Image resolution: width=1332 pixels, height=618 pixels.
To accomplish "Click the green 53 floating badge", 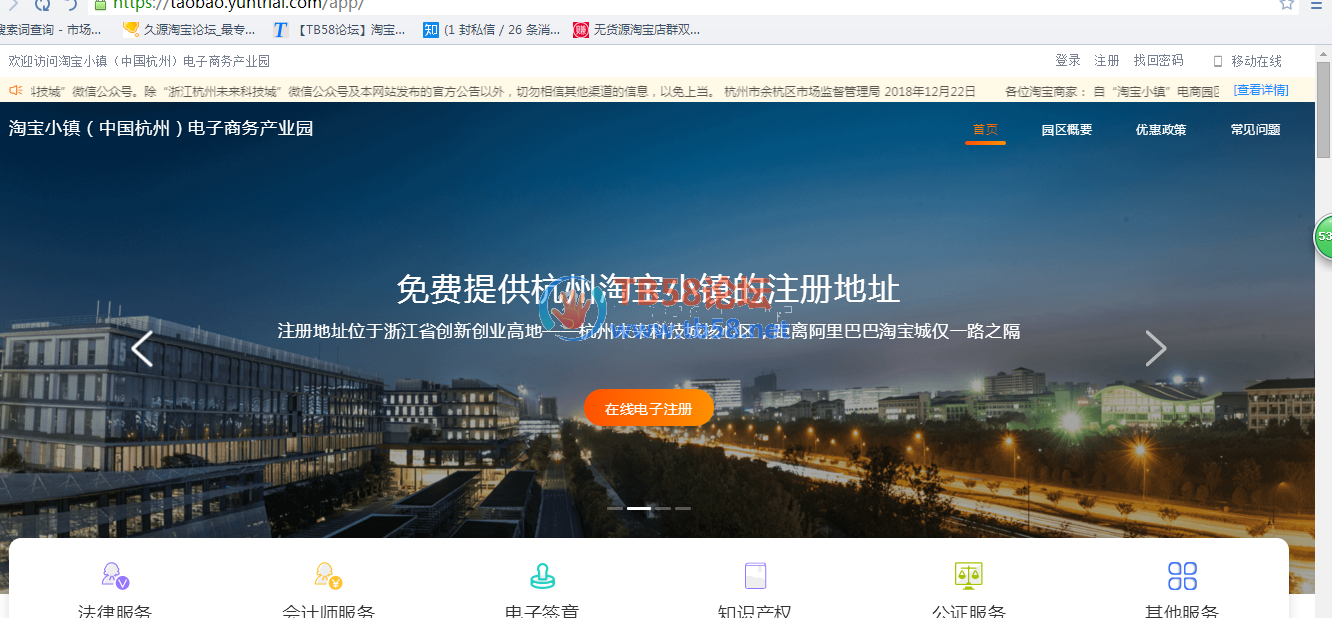I will click(x=1323, y=236).
